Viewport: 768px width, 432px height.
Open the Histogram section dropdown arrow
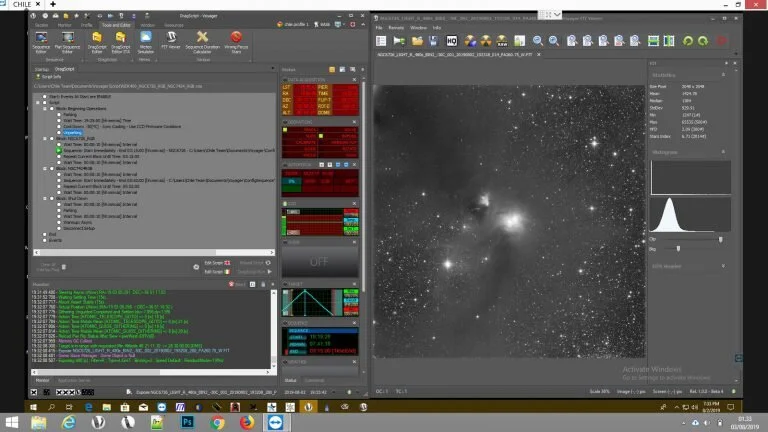point(723,152)
